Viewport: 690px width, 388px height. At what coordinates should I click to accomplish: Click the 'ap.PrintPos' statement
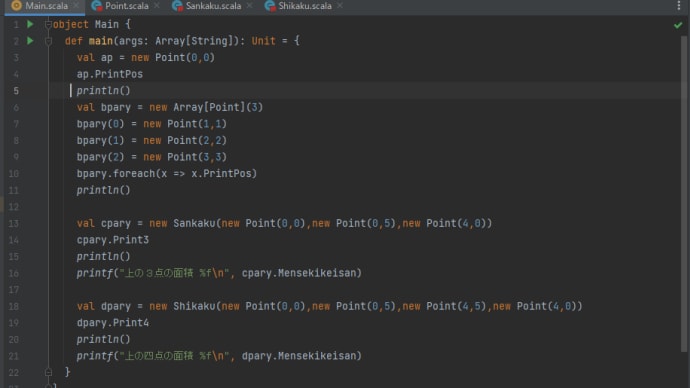coord(110,74)
